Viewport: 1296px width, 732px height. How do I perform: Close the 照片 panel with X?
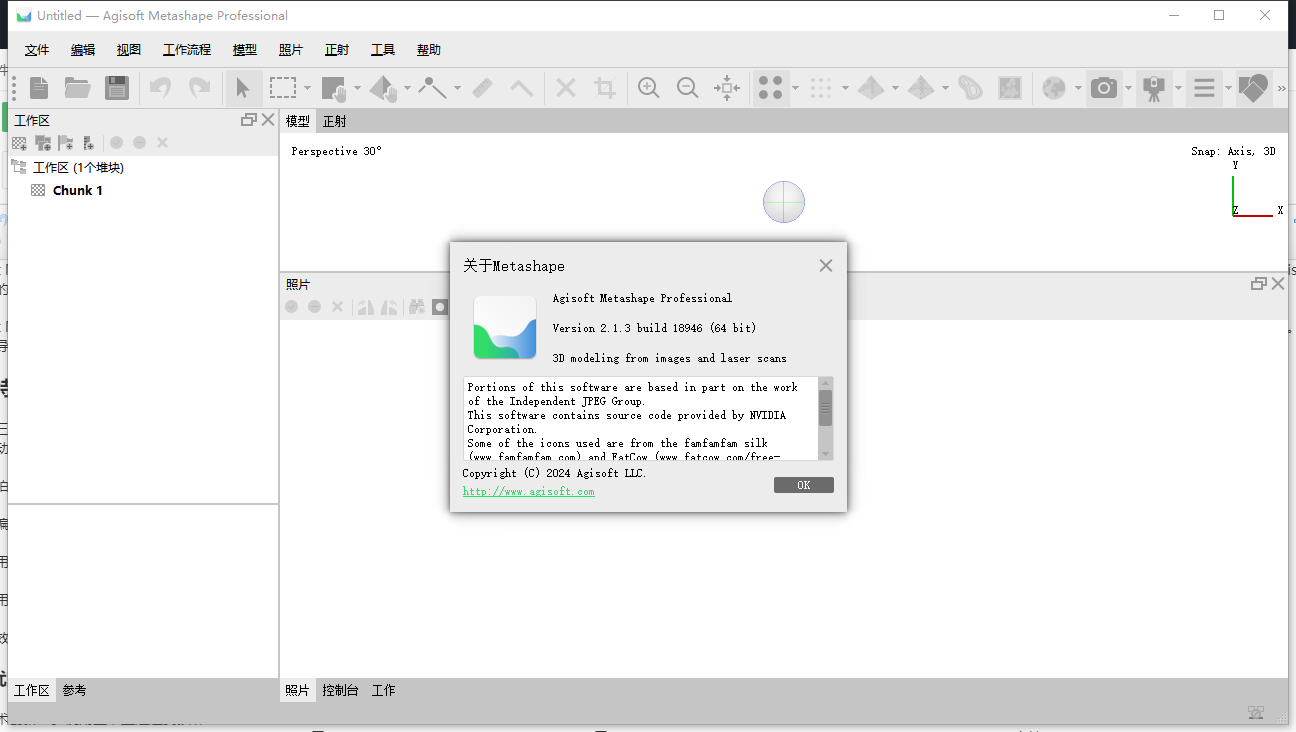click(x=1277, y=284)
